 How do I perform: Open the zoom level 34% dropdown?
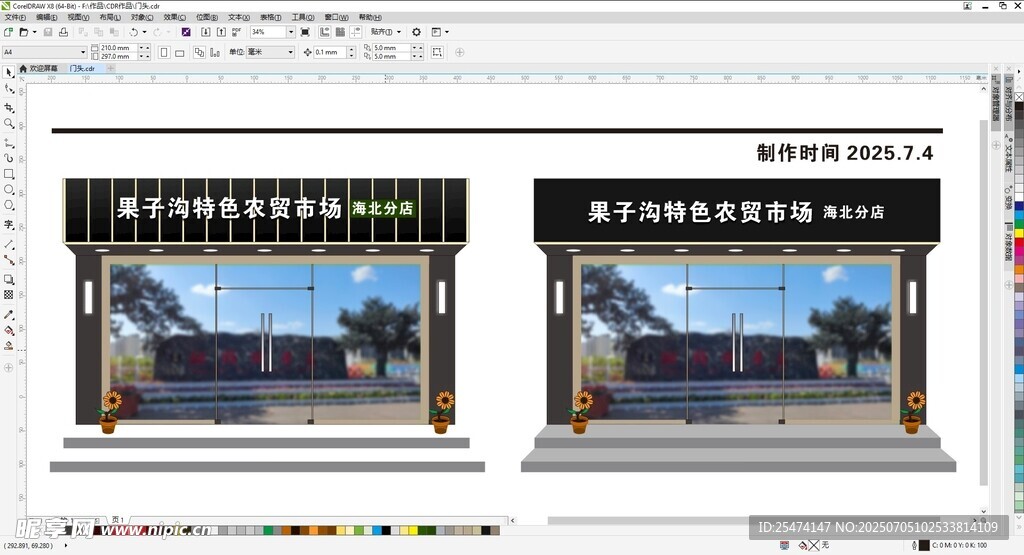(x=291, y=32)
